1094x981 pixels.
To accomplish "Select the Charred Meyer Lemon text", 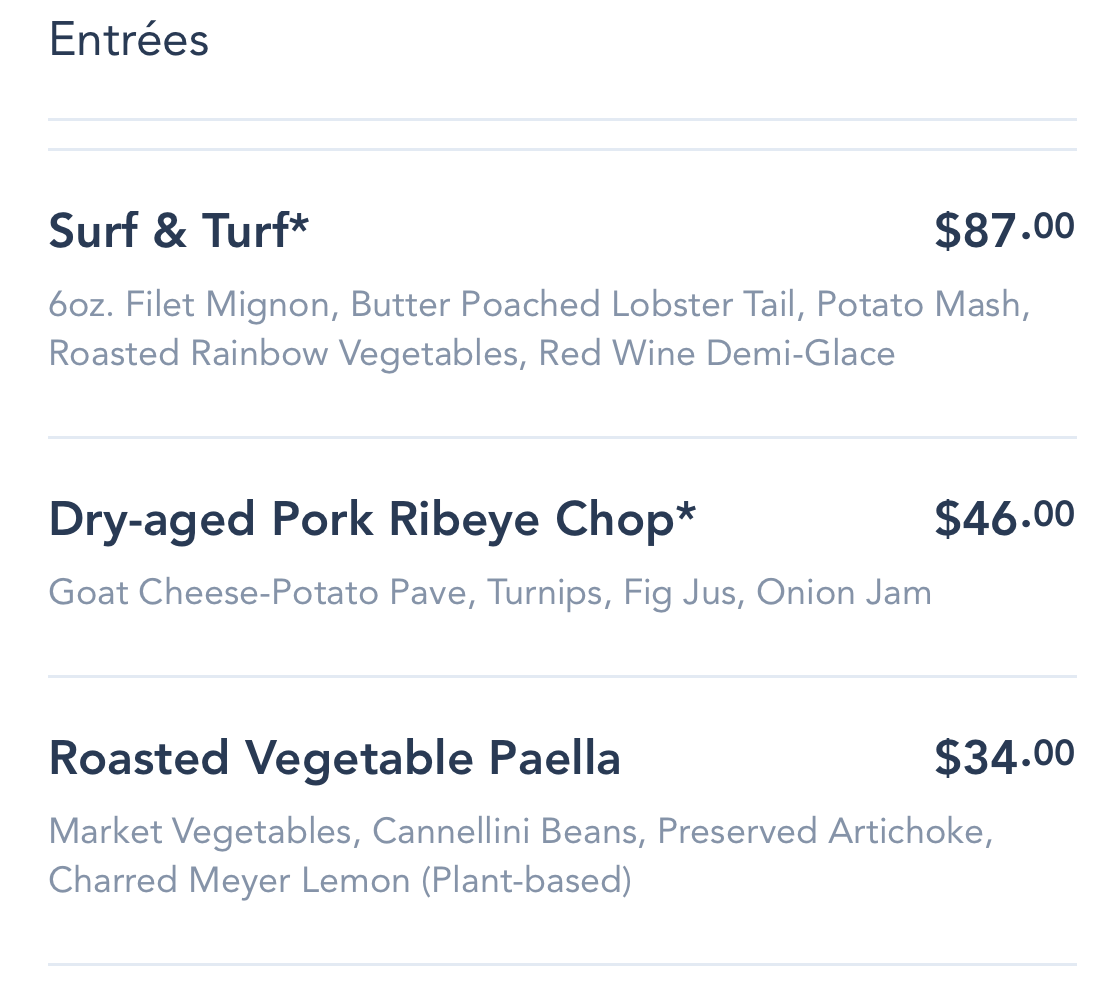I will click(229, 881).
